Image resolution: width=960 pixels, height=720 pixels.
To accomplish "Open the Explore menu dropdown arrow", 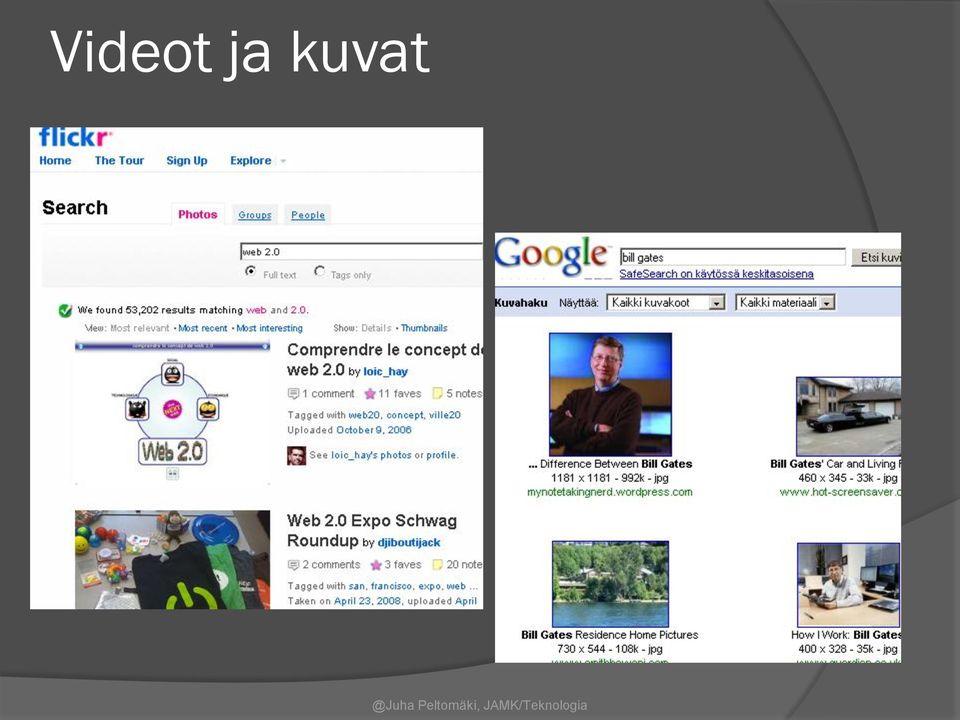I will tap(283, 161).
